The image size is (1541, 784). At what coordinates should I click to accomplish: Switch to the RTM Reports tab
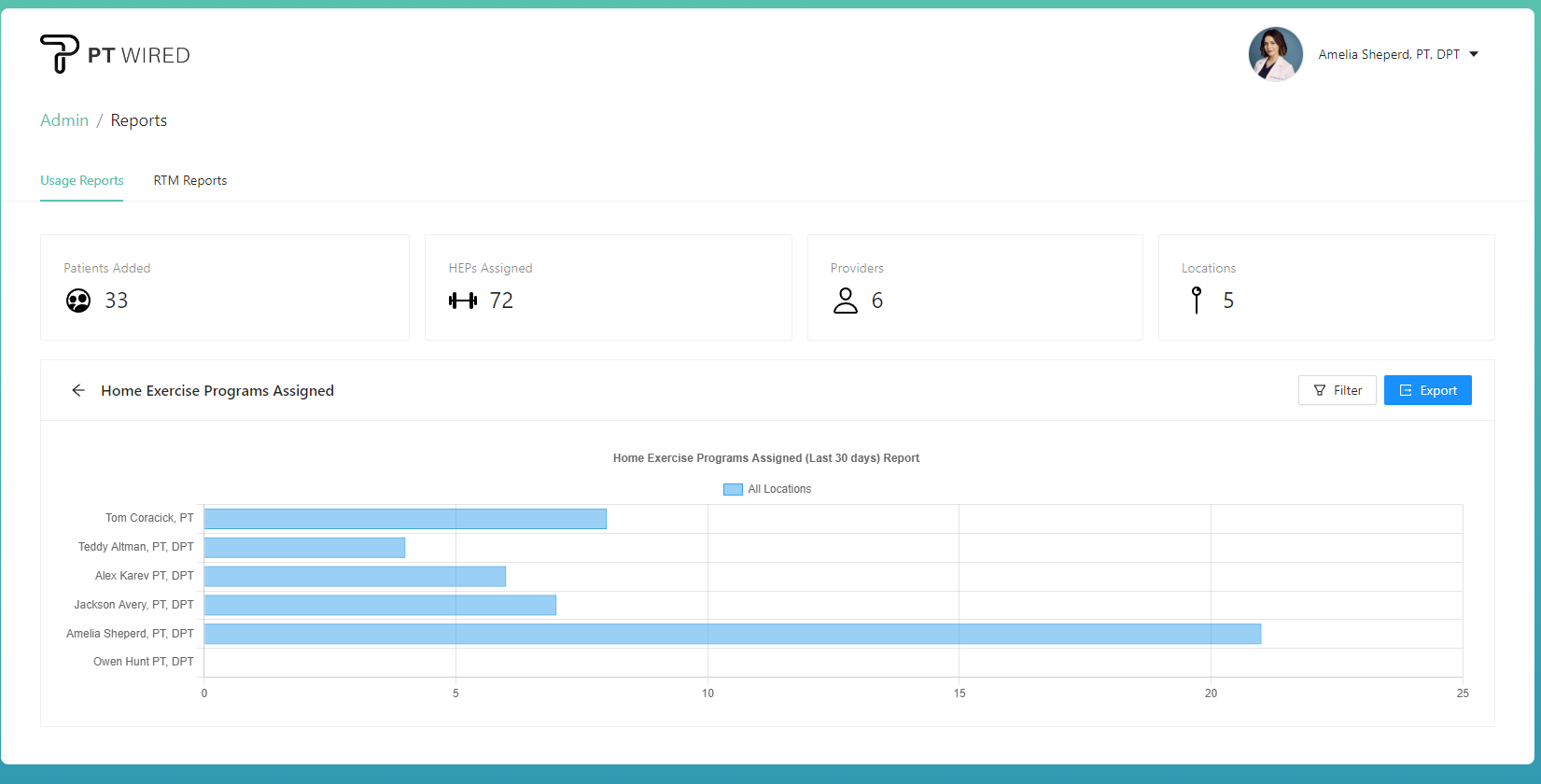click(190, 180)
